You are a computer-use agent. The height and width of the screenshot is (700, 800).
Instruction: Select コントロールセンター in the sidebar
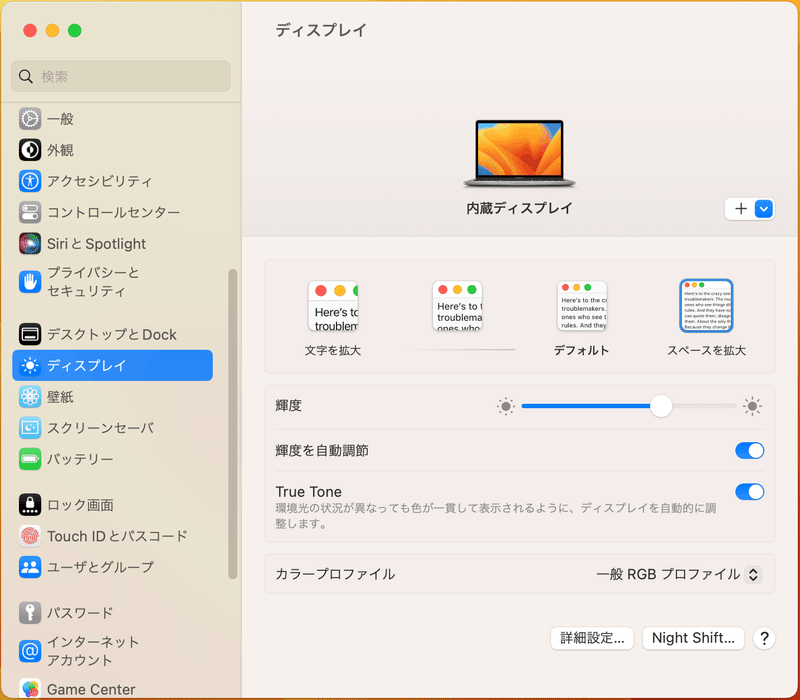pyautogui.click(x=112, y=212)
